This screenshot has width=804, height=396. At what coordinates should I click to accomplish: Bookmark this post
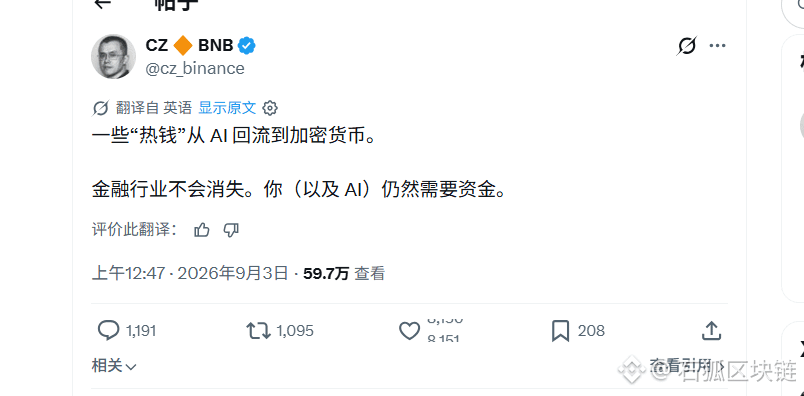point(560,331)
